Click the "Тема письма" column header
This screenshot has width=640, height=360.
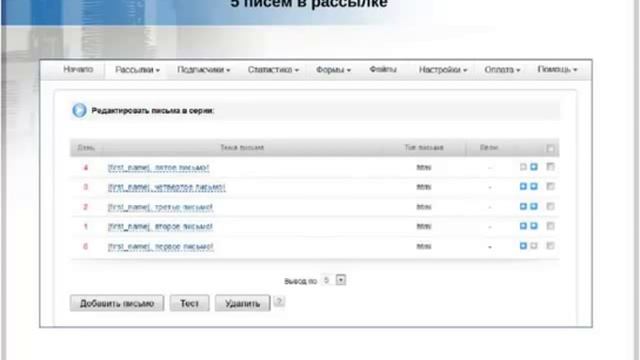click(x=242, y=147)
